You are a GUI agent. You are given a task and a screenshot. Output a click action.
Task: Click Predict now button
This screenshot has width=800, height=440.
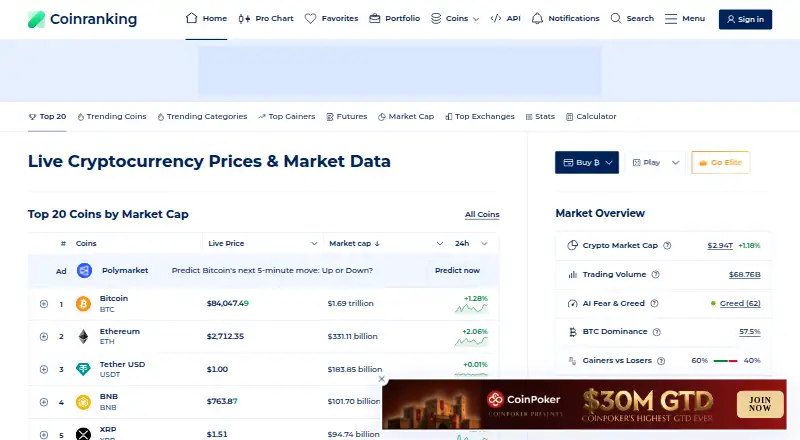457,271
